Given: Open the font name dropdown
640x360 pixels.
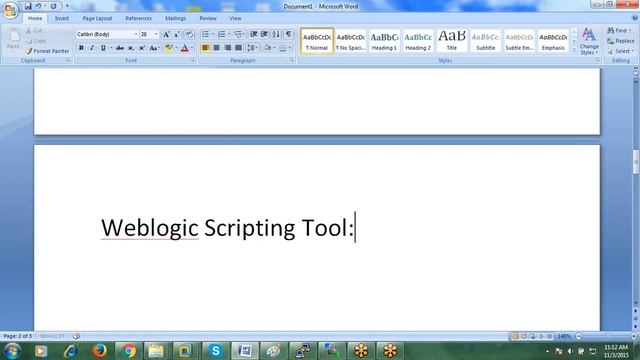Looking at the screenshot, I should [x=136, y=35].
